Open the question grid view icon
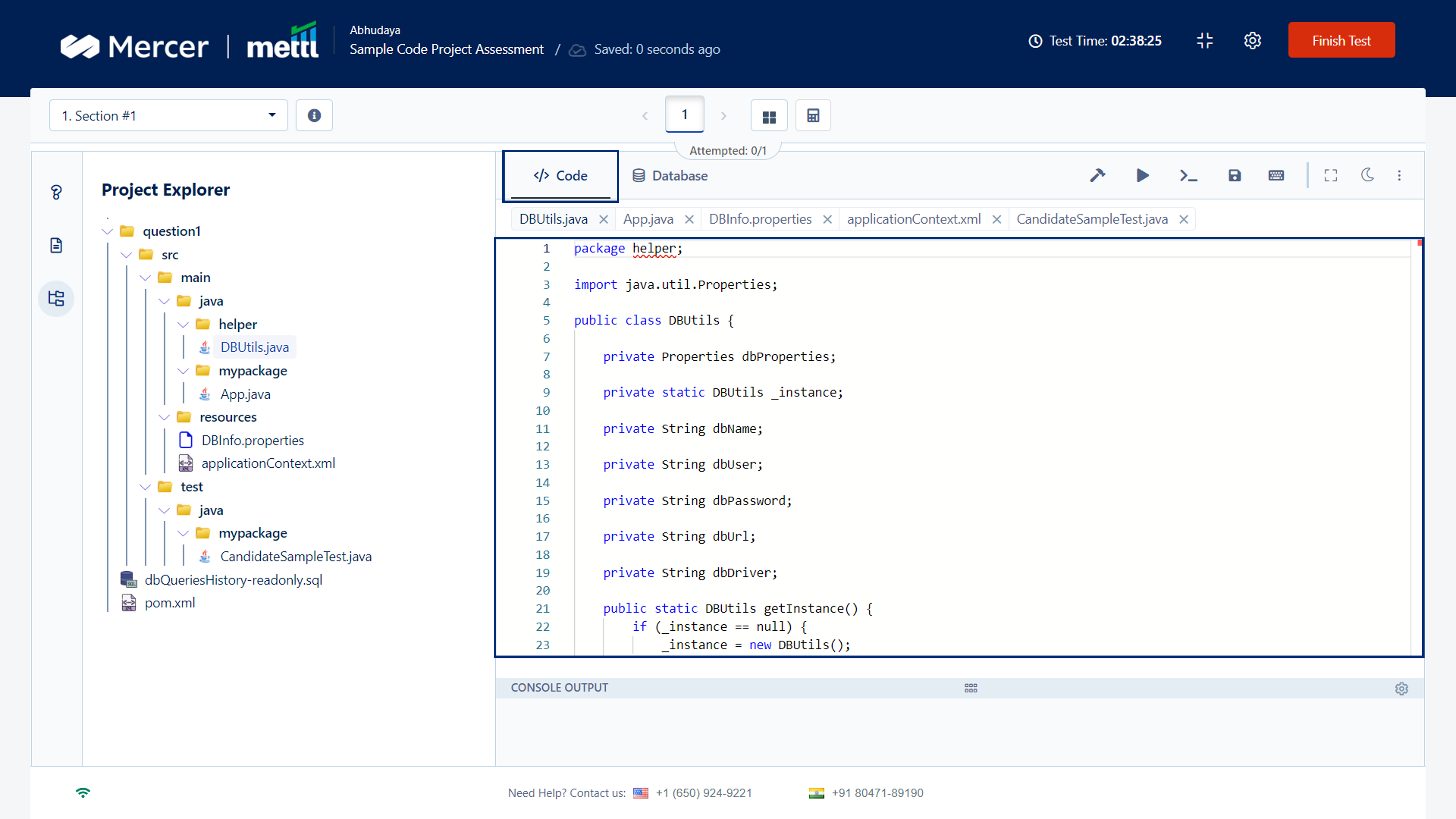The image size is (1456, 819). [x=769, y=116]
